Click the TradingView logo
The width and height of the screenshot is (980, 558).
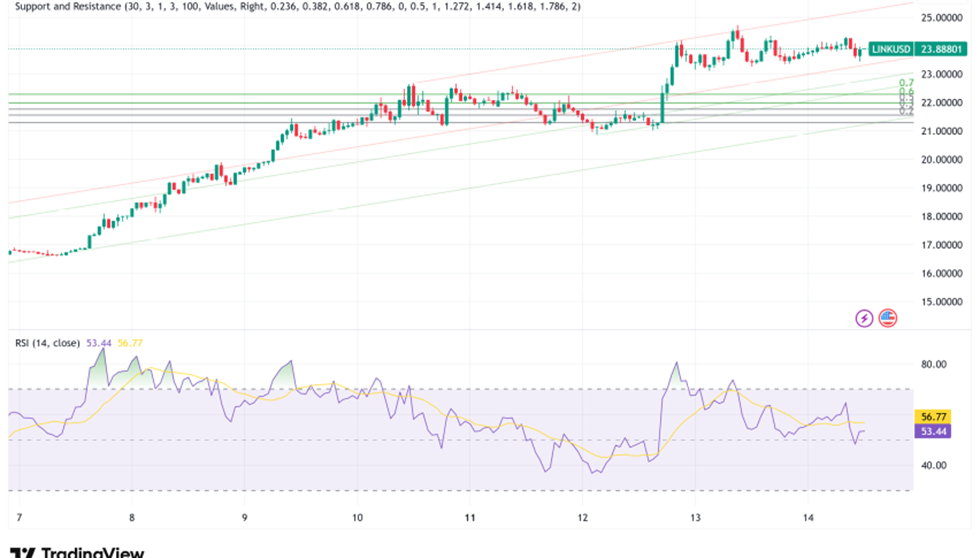coord(78,551)
